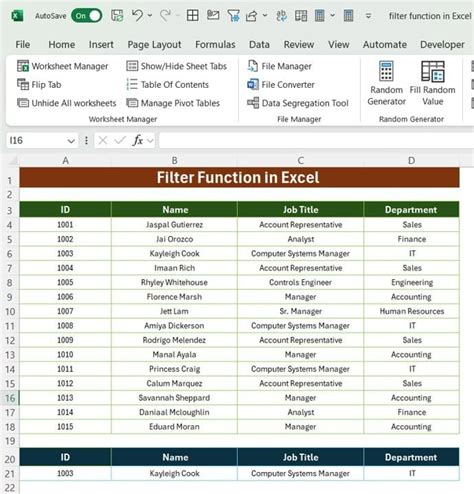Viewport: 474px width, 494px height.
Task: Click the table form icon in quick access toolbar
Action: pyautogui.click(x=301, y=16)
